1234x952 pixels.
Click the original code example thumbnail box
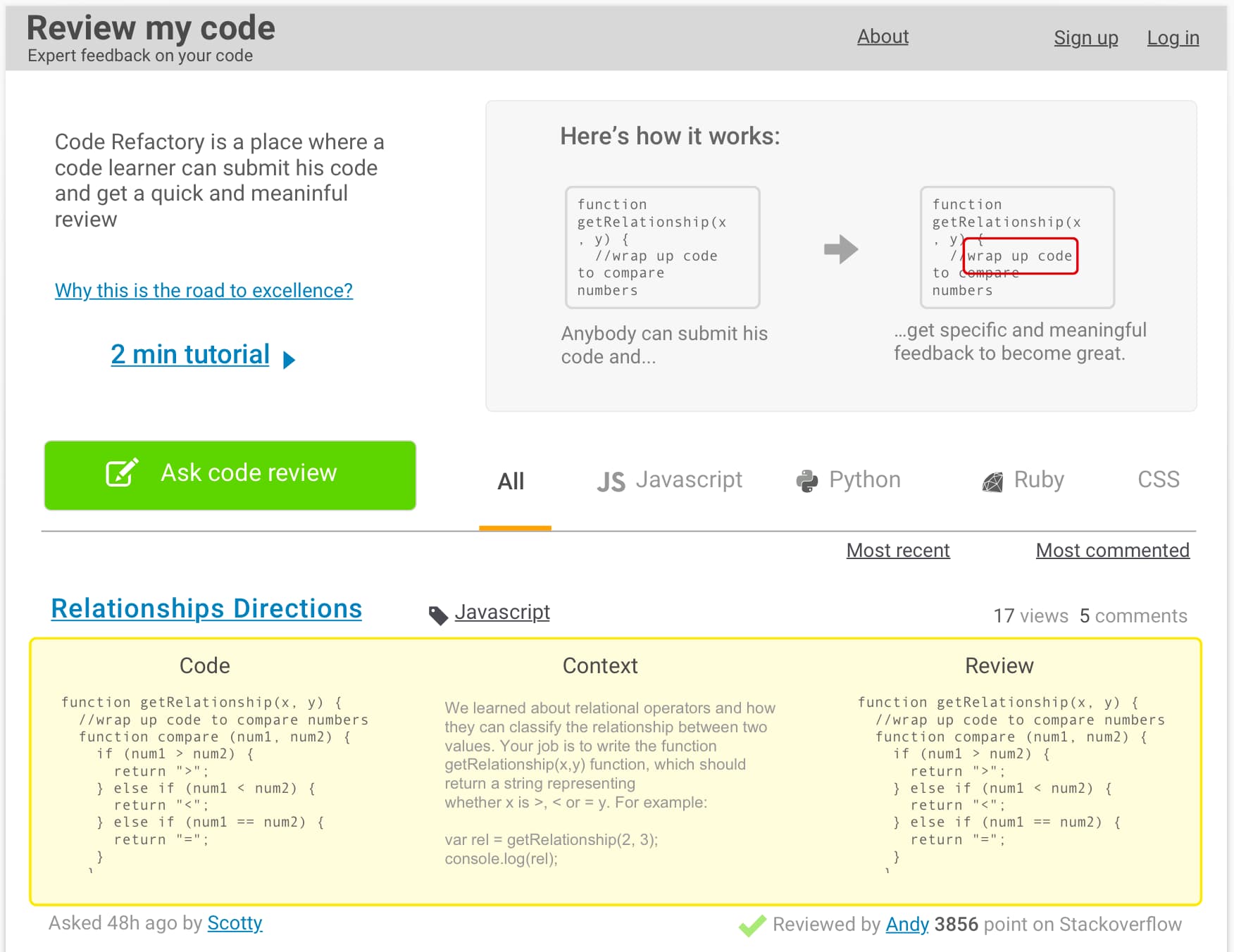coord(663,247)
